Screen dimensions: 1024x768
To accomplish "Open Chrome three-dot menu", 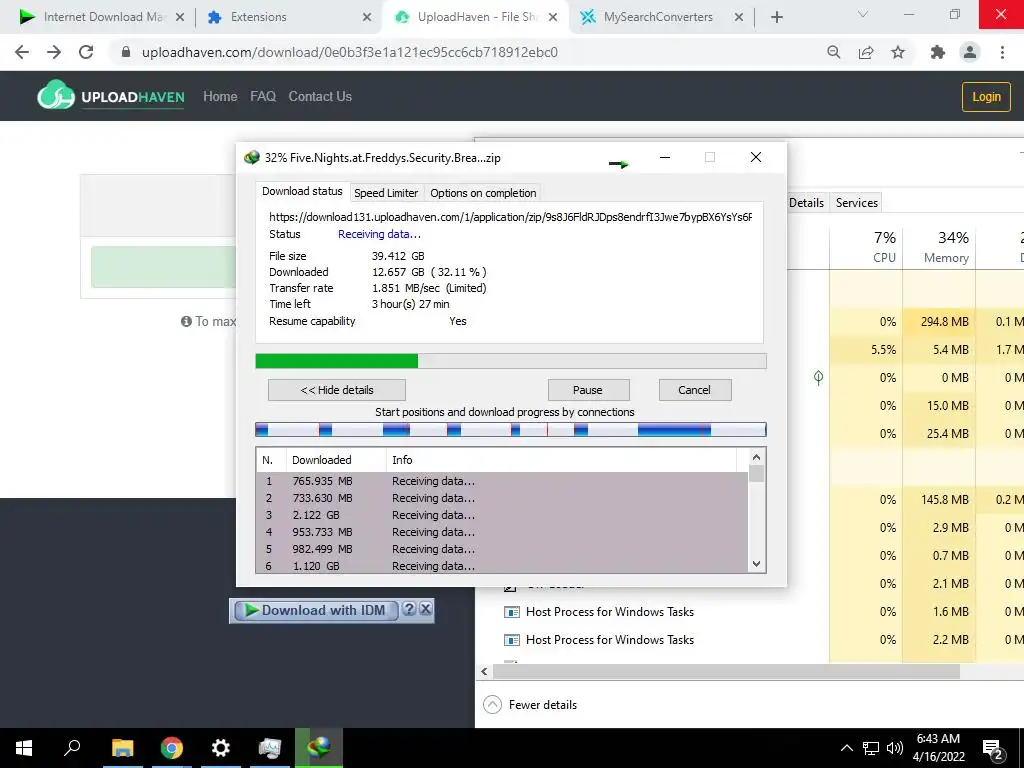I will pos(1002,52).
